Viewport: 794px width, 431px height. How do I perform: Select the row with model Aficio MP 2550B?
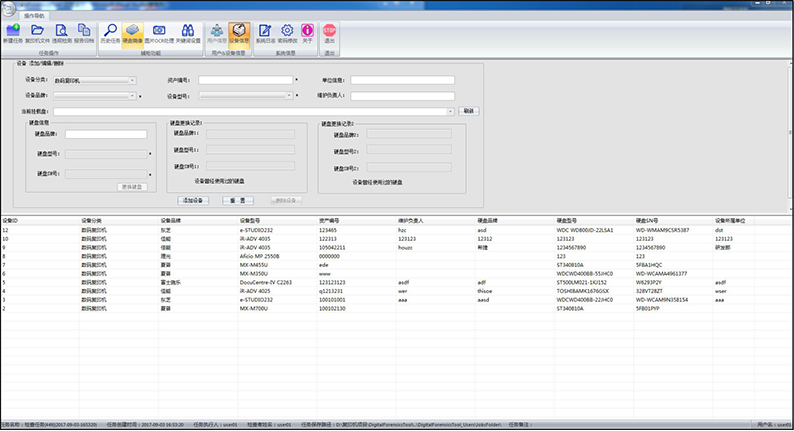click(x=377, y=256)
